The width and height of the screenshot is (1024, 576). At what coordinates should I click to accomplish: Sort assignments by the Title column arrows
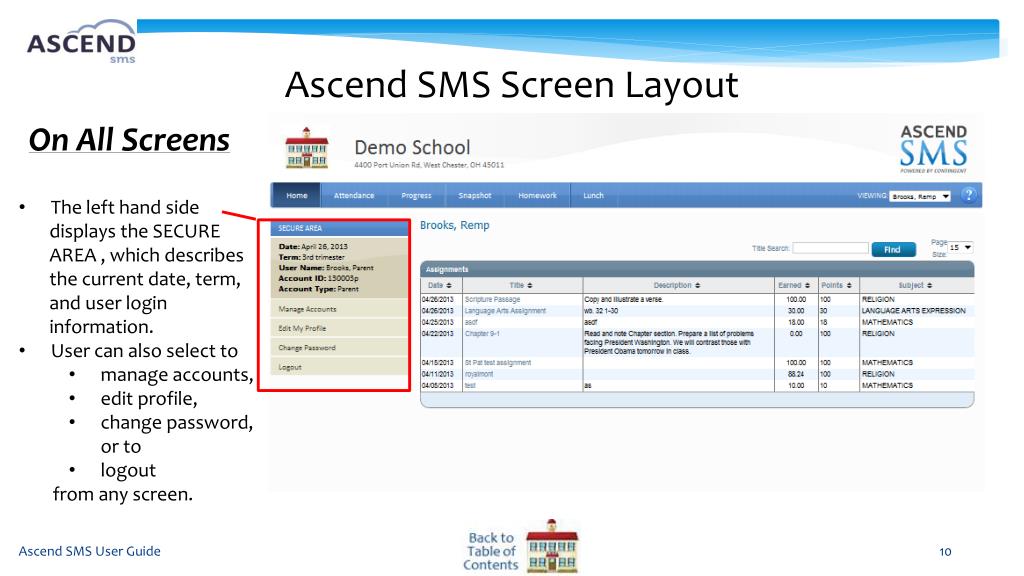click(x=530, y=285)
